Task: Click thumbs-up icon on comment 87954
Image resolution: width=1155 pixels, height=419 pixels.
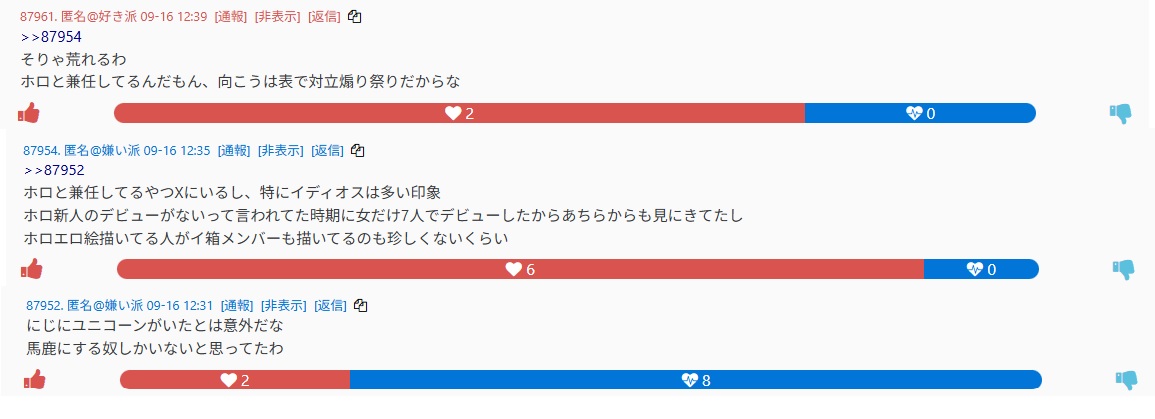Action: click(x=32, y=269)
